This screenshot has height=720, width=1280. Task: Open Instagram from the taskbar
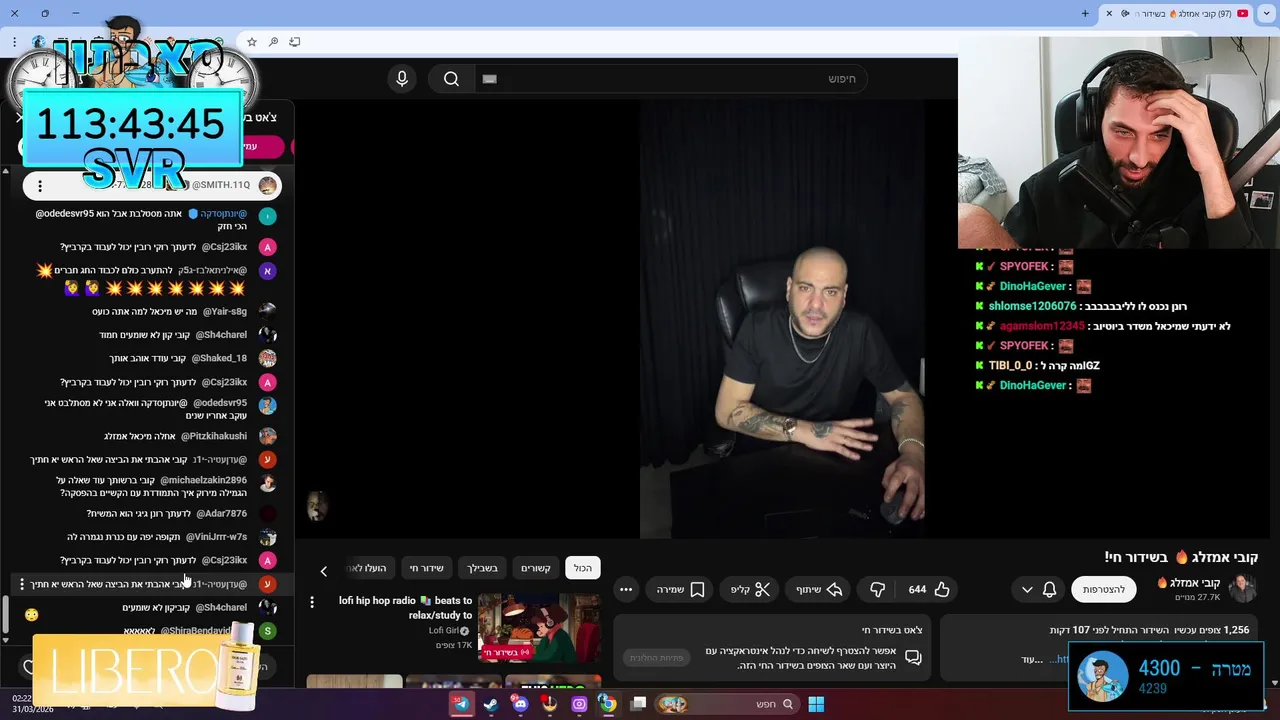click(579, 704)
